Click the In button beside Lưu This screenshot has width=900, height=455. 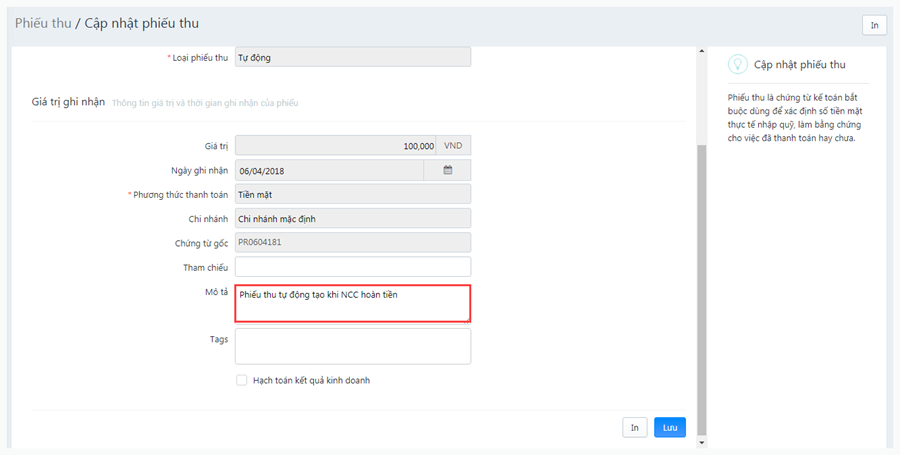pyautogui.click(x=635, y=427)
